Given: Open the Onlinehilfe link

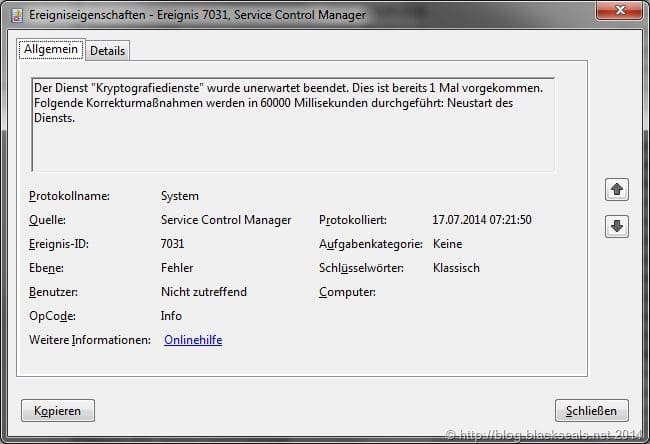Looking at the screenshot, I should click(x=193, y=340).
